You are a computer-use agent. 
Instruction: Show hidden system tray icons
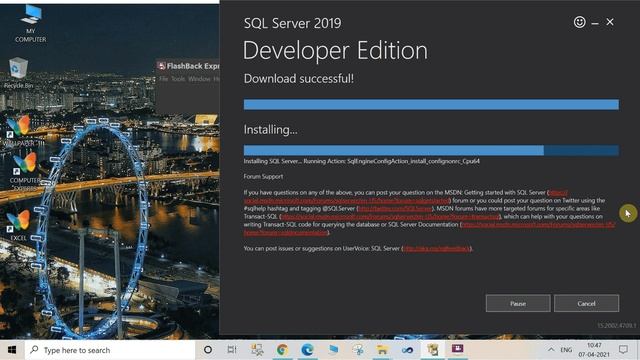pyautogui.click(x=551, y=350)
